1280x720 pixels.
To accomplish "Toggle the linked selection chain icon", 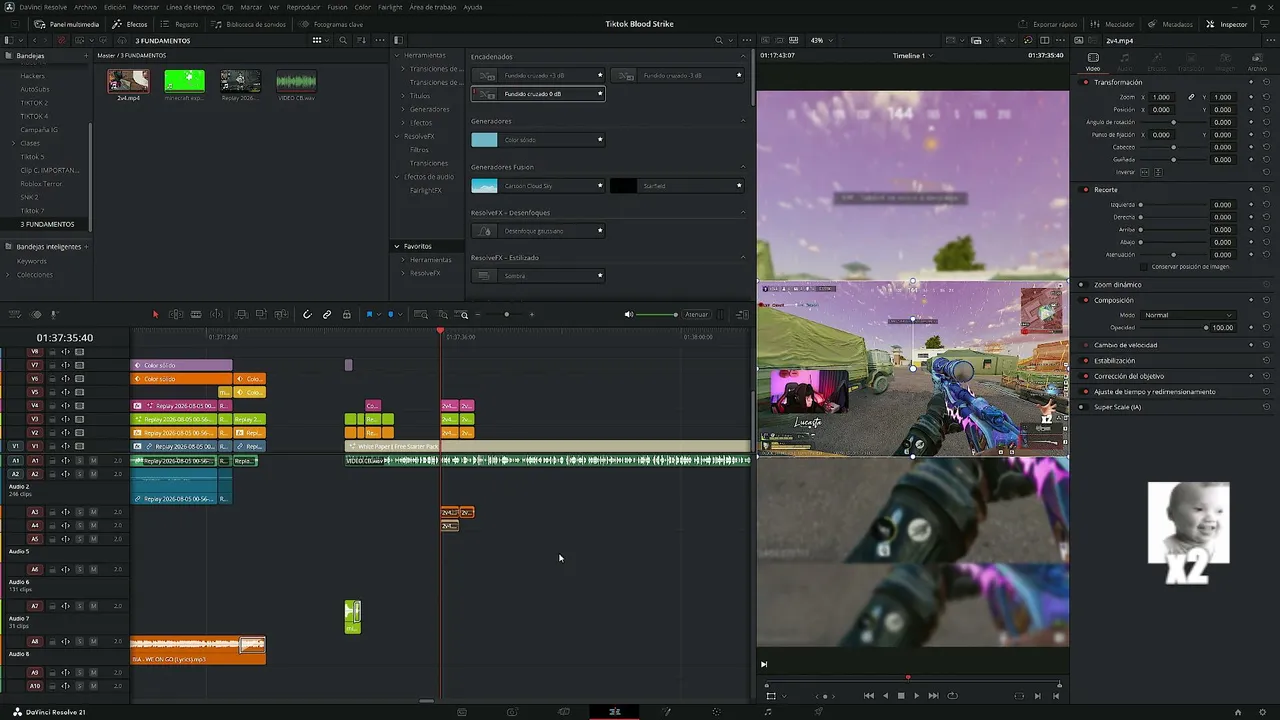I will click(x=327, y=314).
